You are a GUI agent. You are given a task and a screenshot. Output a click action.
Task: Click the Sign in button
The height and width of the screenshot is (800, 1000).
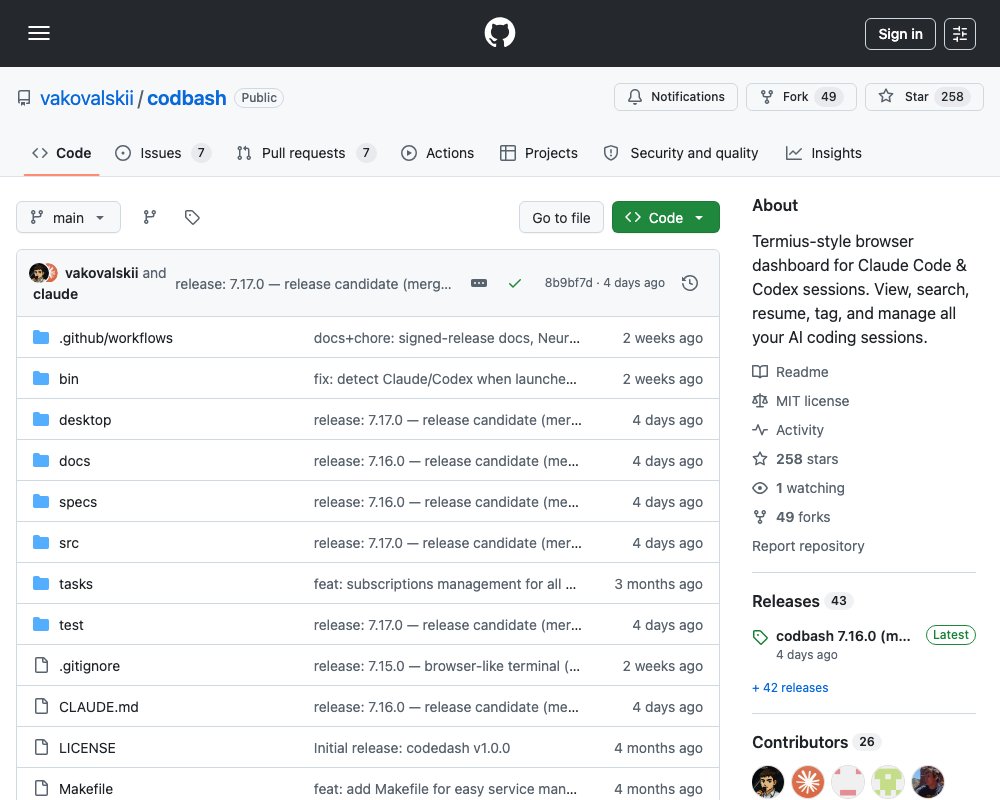pyautogui.click(x=900, y=34)
